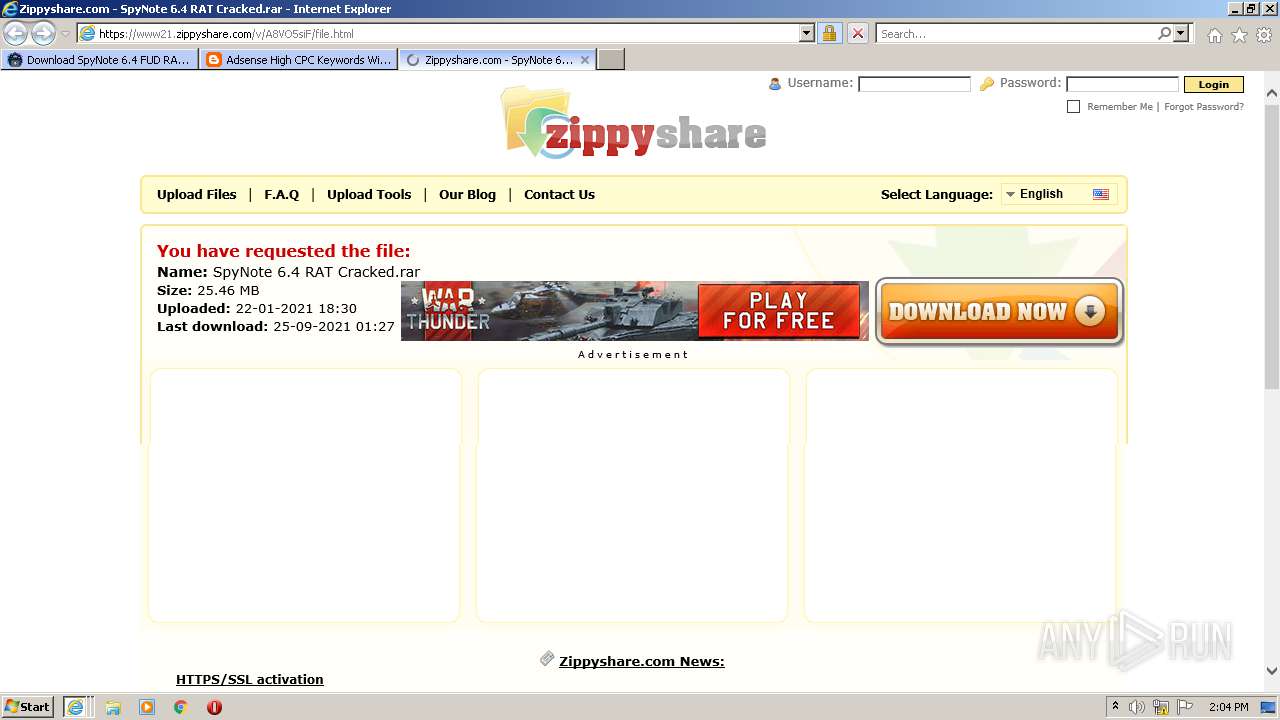
Task: Open the security lock report icon
Action: pyautogui.click(x=829, y=33)
